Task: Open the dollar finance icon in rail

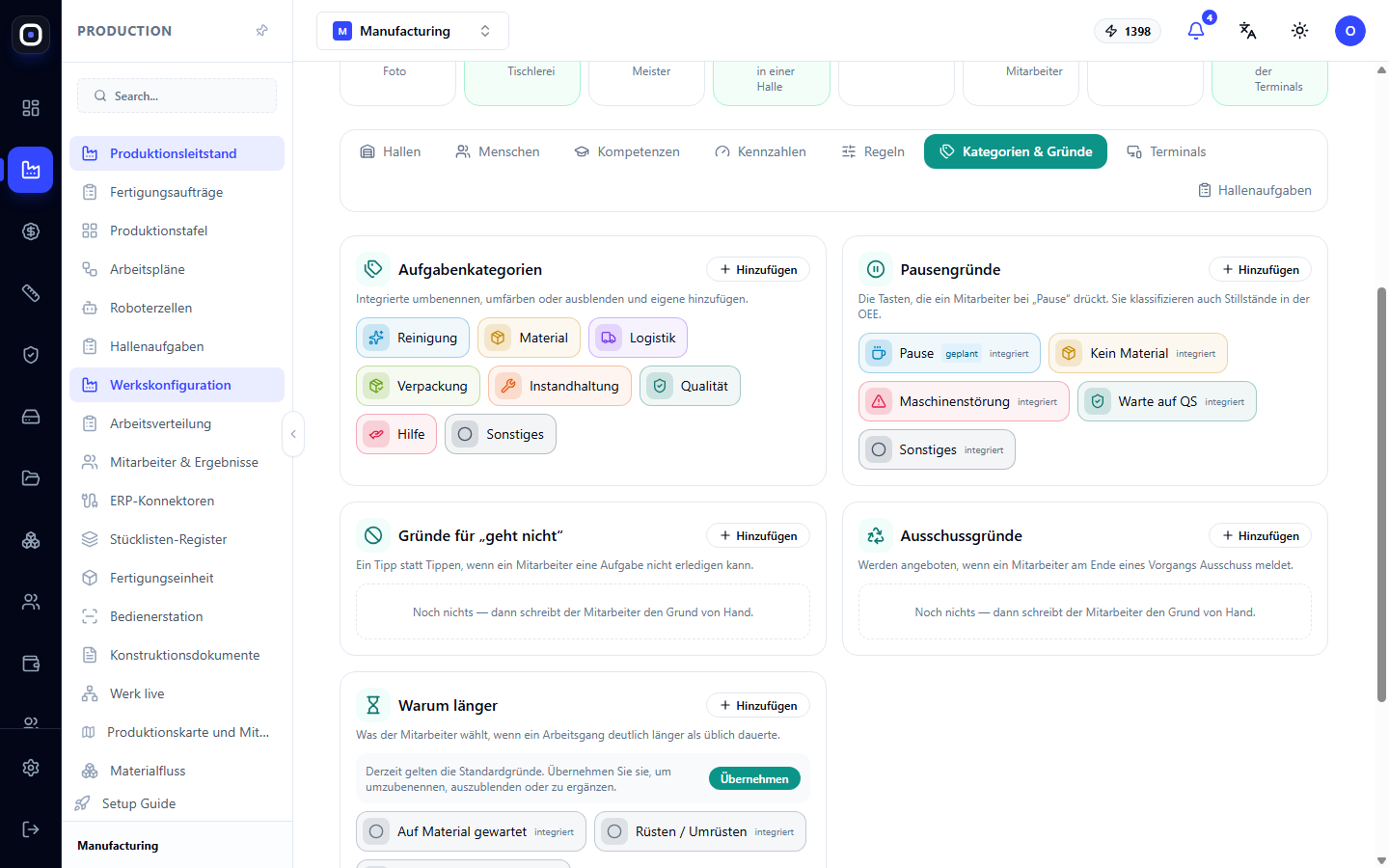Action: (x=31, y=231)
